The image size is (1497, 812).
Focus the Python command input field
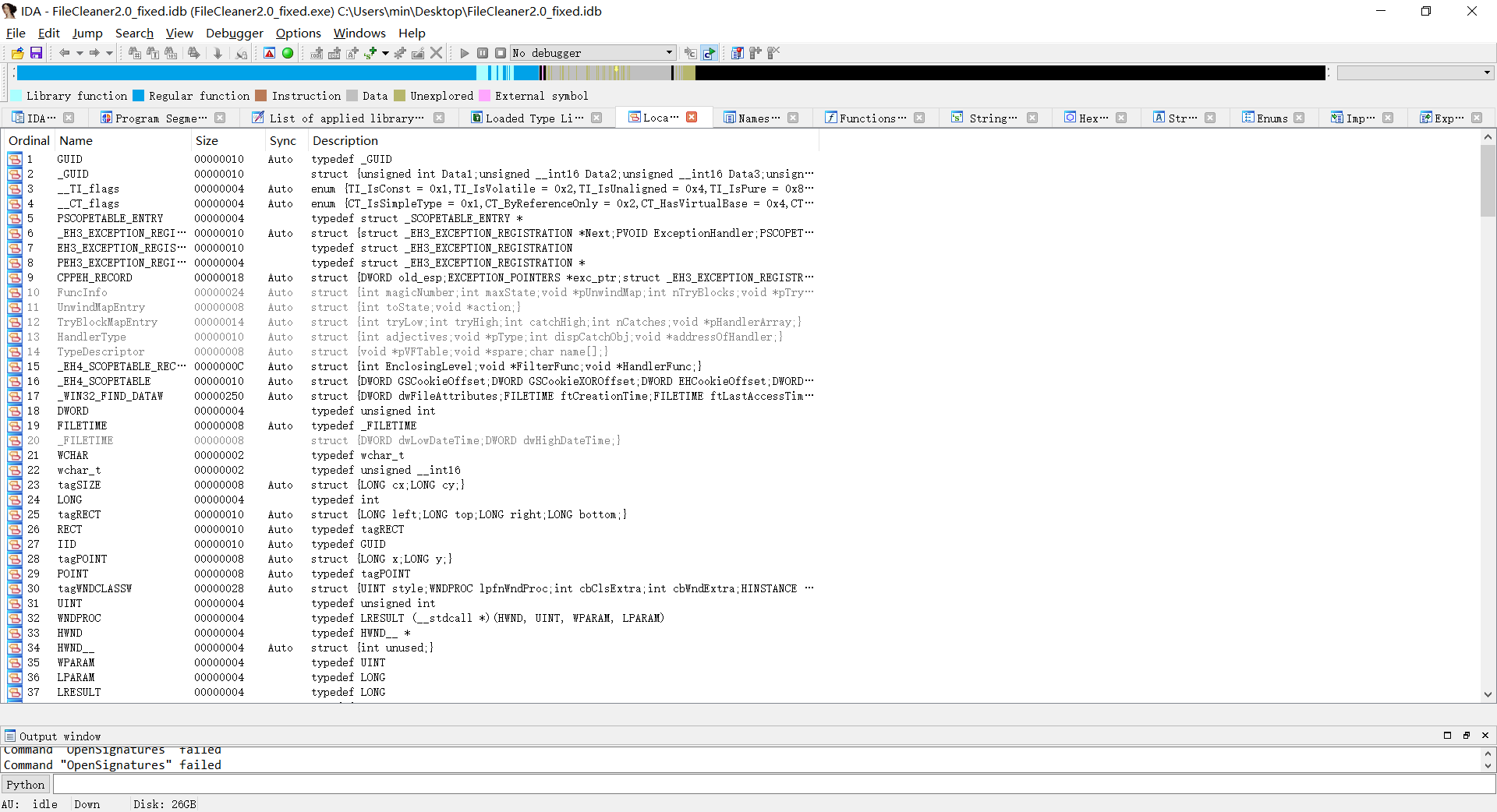(x=773, y=785)
